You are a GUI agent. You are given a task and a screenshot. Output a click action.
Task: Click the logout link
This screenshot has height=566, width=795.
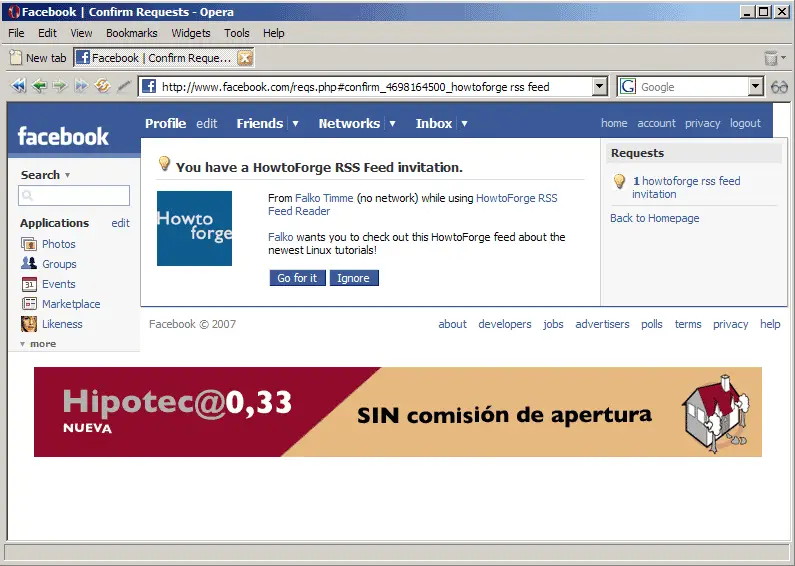pyautogui.click(x=745, y=123)
